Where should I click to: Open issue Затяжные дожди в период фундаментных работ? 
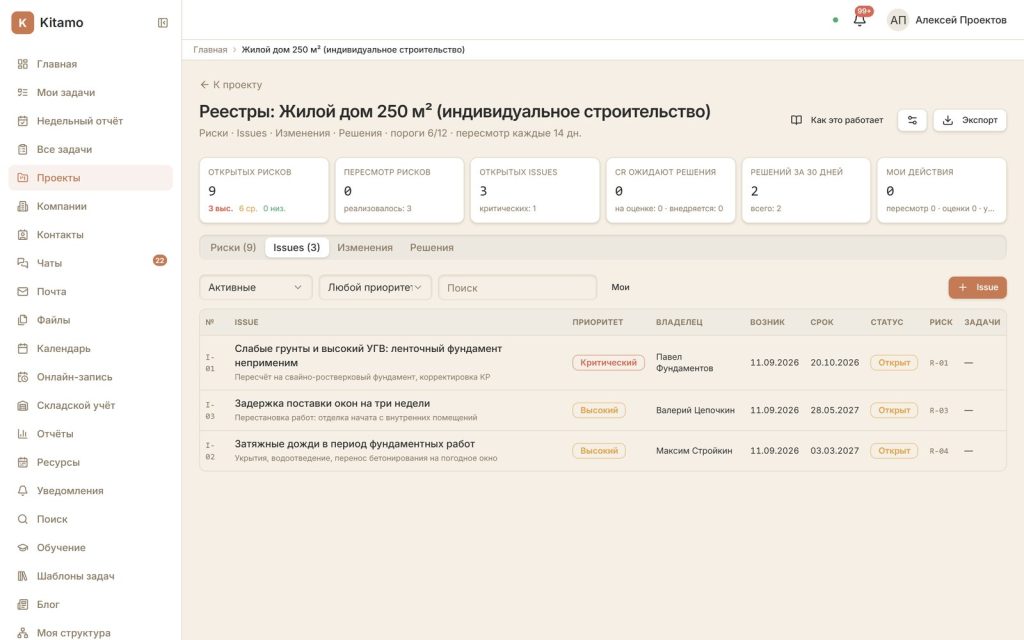click(355, 444)
